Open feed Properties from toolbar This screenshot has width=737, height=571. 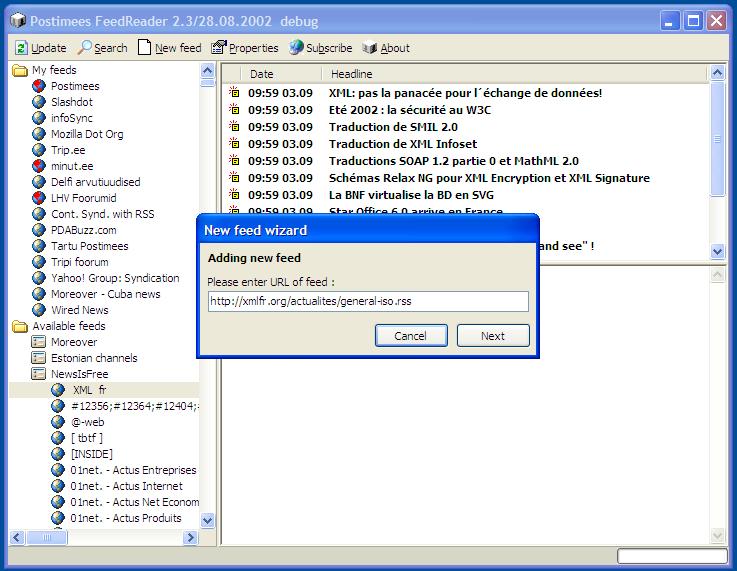[x=219, y=48]
